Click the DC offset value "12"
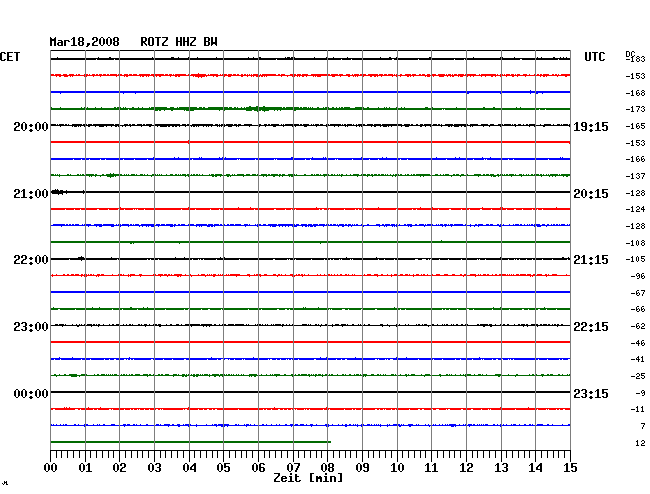This screenshot has width=650, height=494. pyautogui.click(x=640, y=443)
